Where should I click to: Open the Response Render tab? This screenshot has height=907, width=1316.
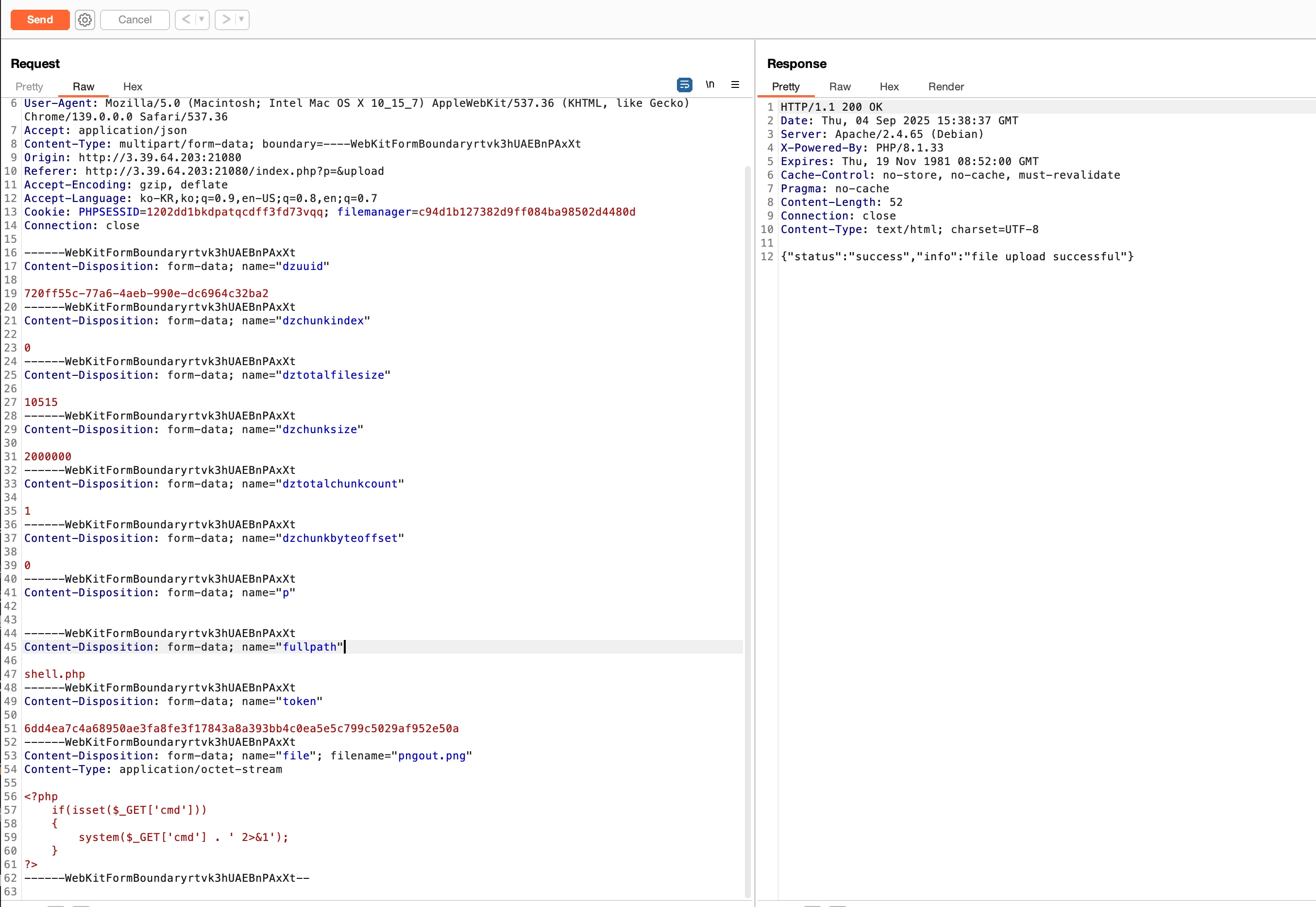(x=945, y=86)
